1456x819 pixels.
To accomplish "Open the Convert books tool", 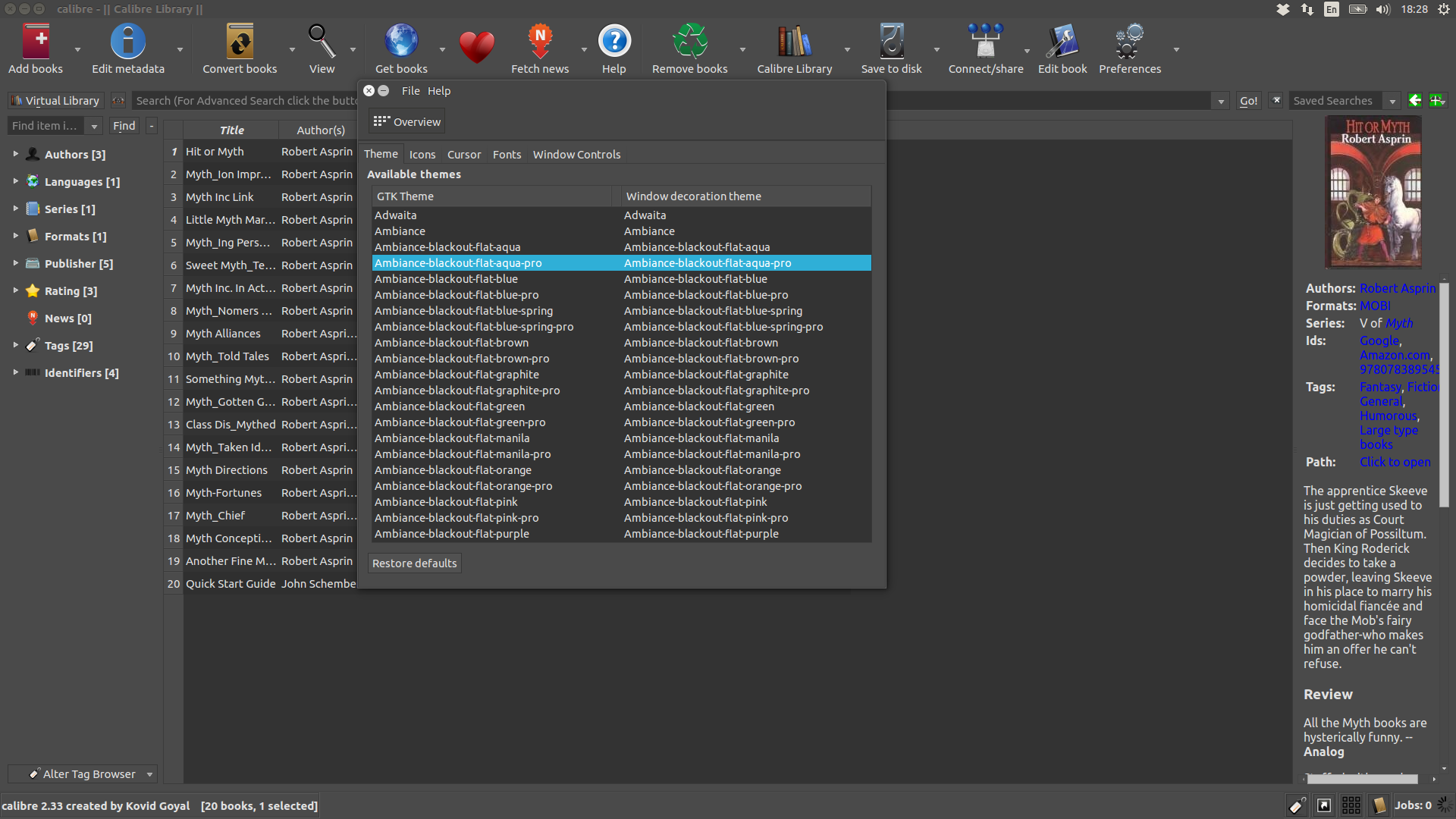I will [x=240, y=42].
